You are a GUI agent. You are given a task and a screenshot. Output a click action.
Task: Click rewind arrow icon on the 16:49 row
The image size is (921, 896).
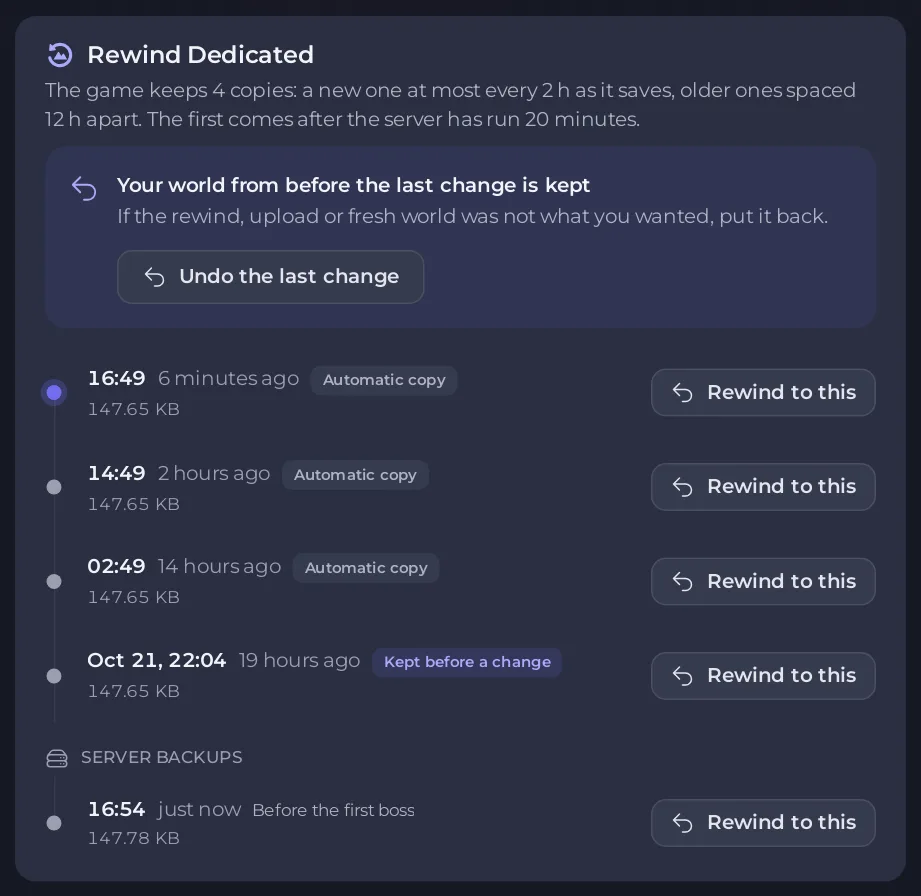[683, 392]
